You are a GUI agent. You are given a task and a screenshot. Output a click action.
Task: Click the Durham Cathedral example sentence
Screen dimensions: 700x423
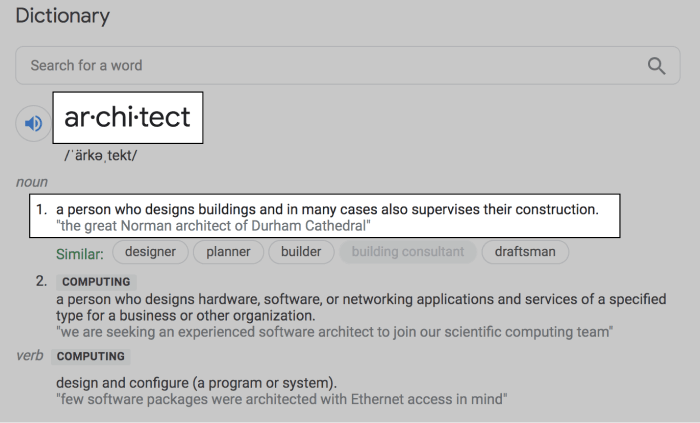point(213,227)
